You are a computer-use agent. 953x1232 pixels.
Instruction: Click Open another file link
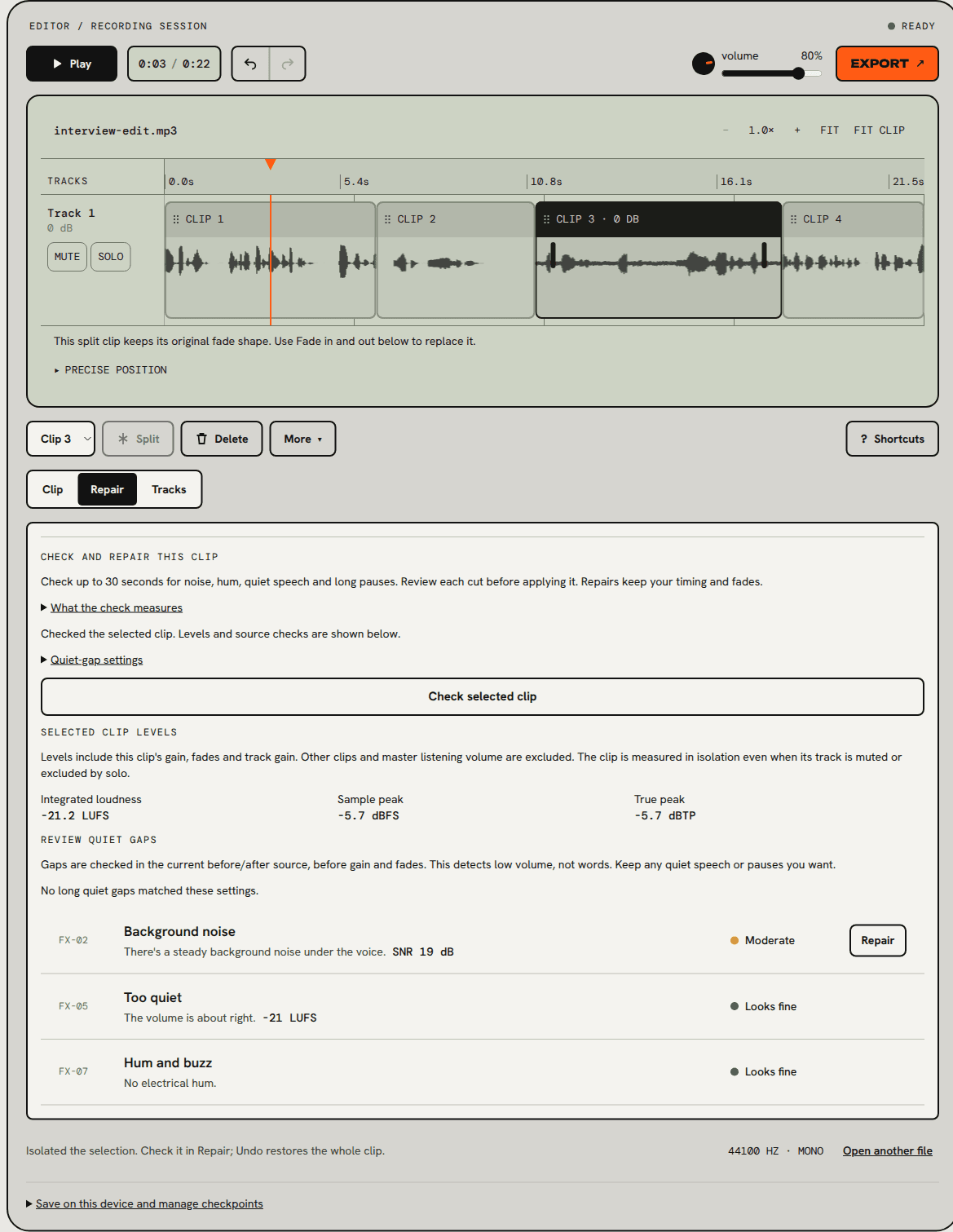point(888,1151)
